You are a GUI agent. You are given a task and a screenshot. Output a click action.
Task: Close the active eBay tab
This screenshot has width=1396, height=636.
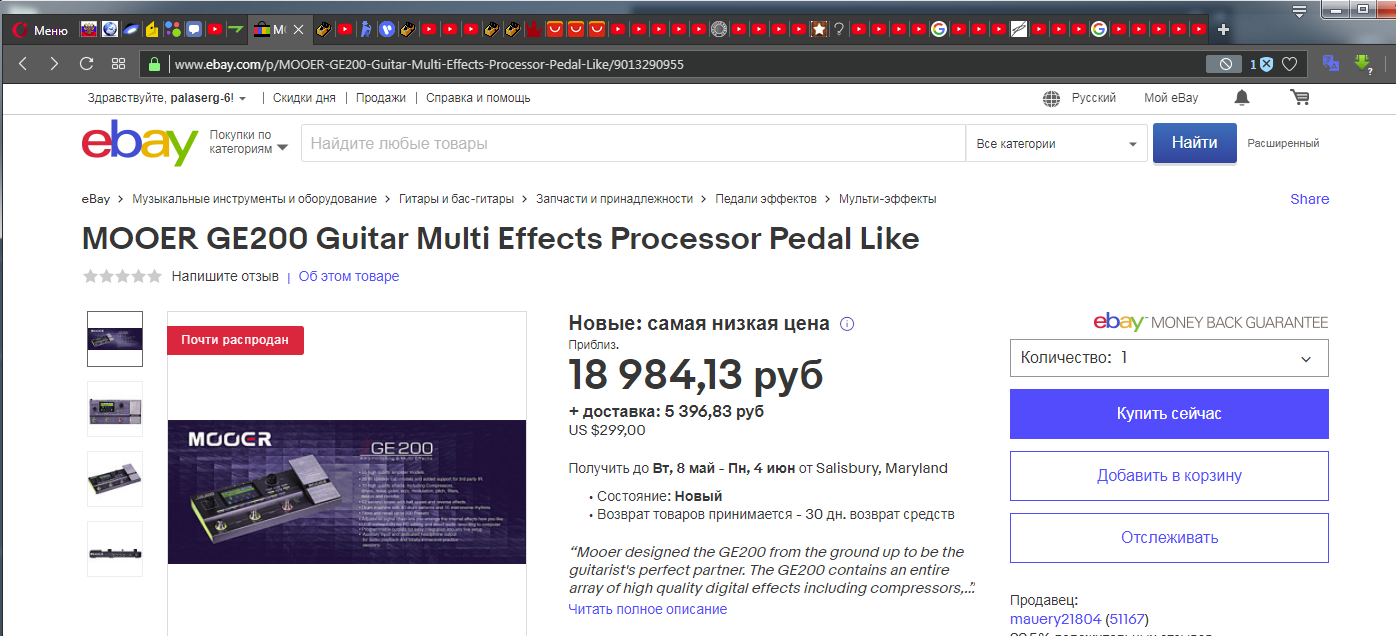click(297, 30)
